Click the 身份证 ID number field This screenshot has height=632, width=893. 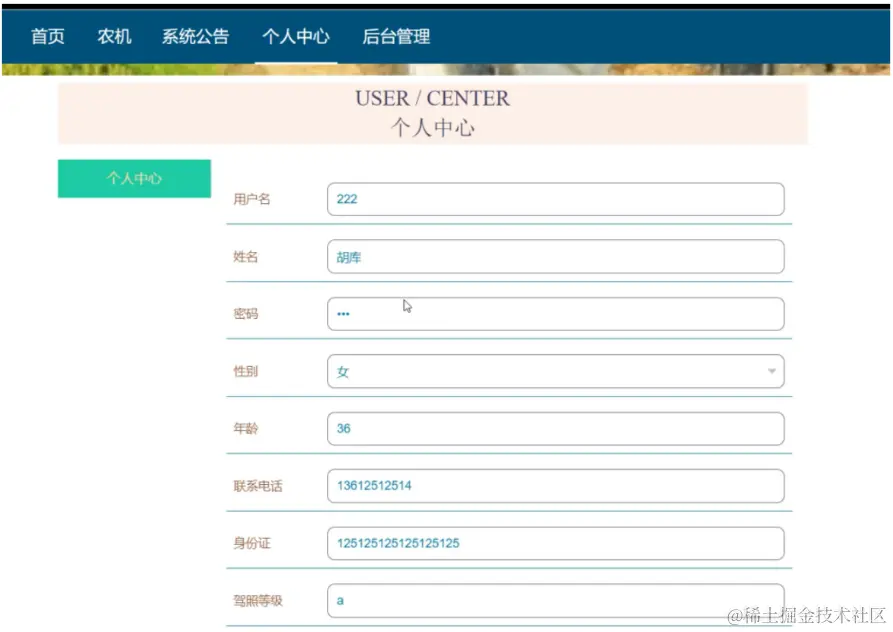[555, 543]
